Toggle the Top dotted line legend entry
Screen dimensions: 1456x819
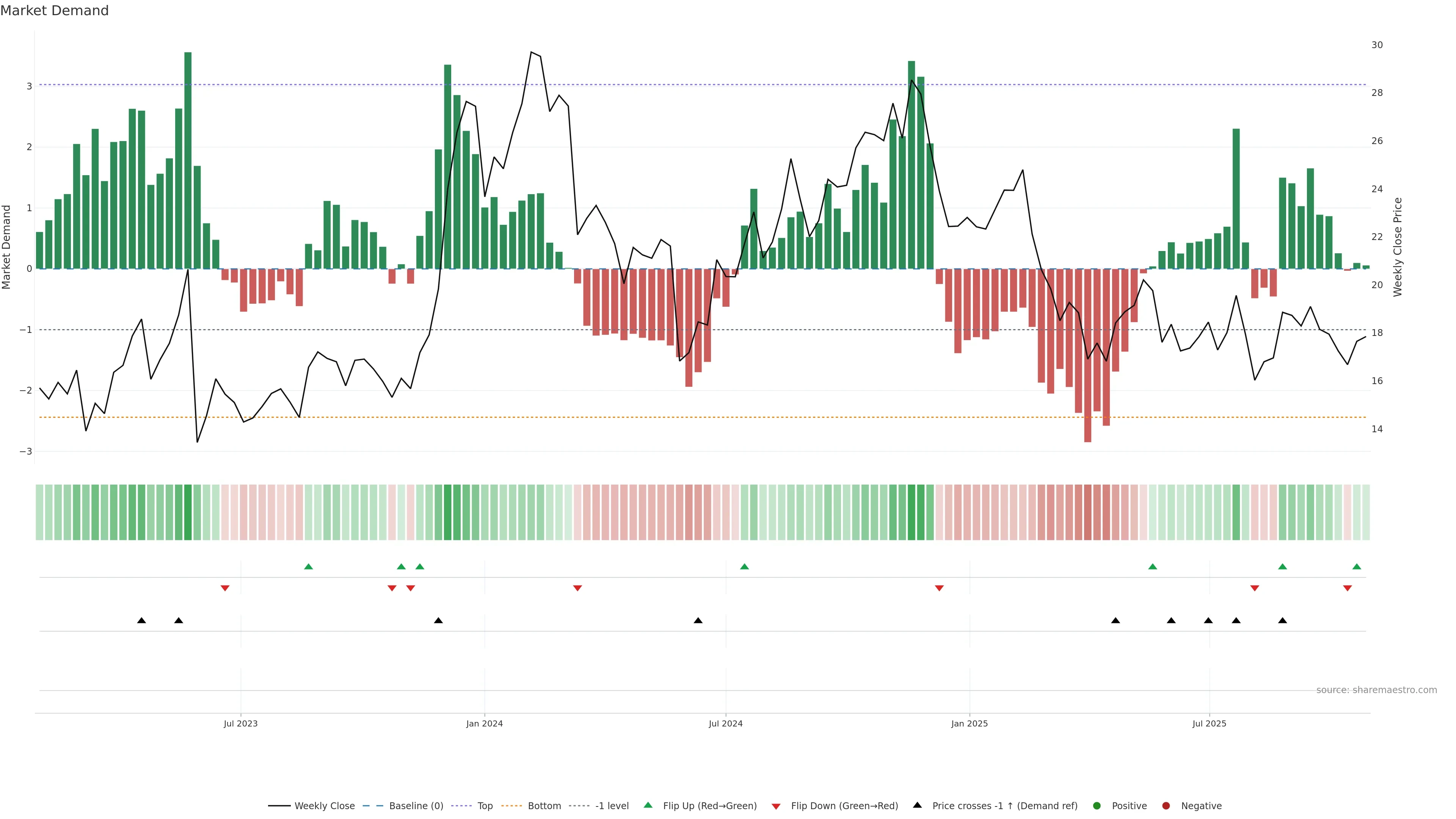(x=485, y=805)
